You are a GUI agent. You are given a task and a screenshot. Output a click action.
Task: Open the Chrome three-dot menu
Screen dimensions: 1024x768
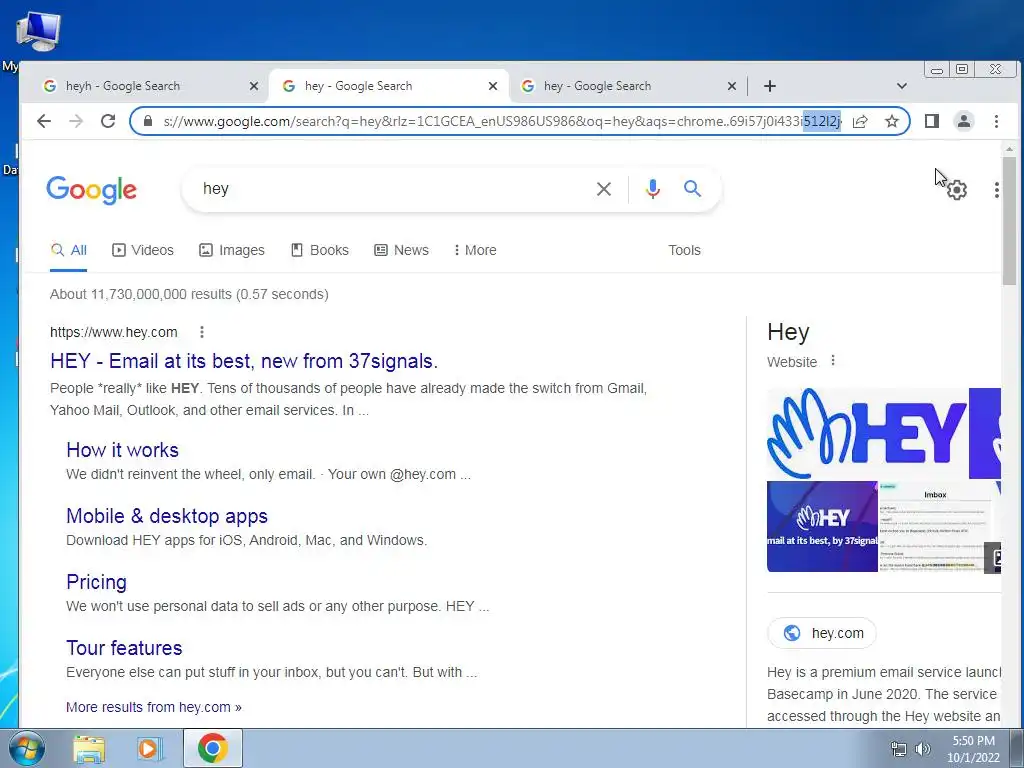(x=997, y=121)
